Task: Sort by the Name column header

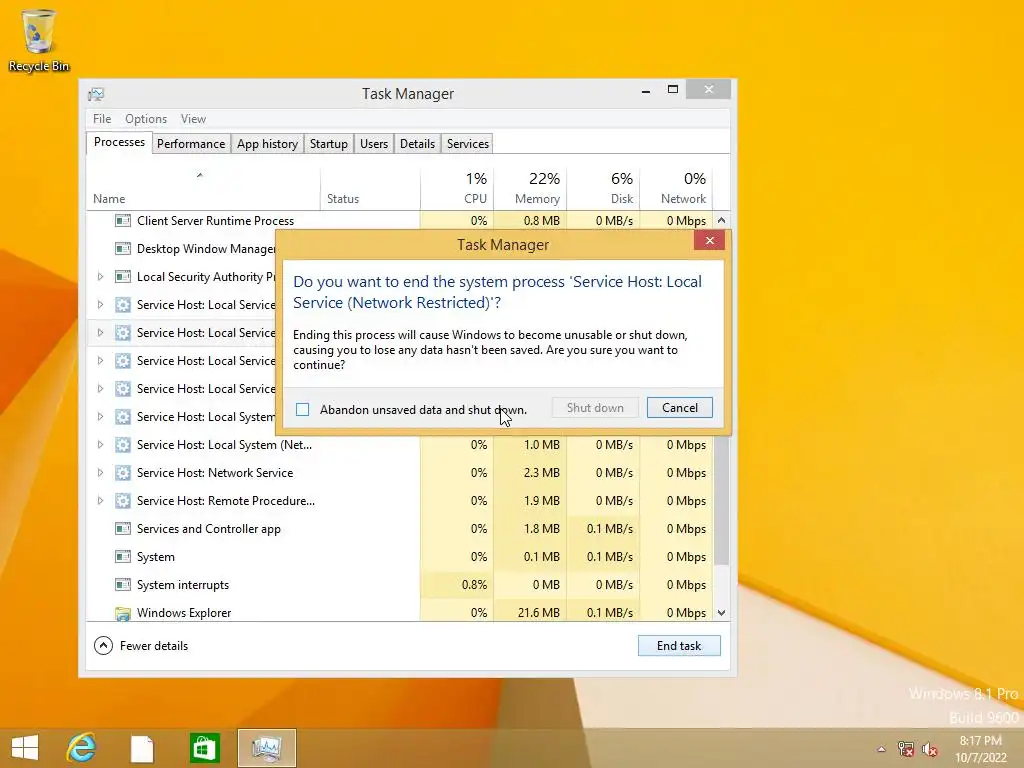Action: tap(202, 189)
